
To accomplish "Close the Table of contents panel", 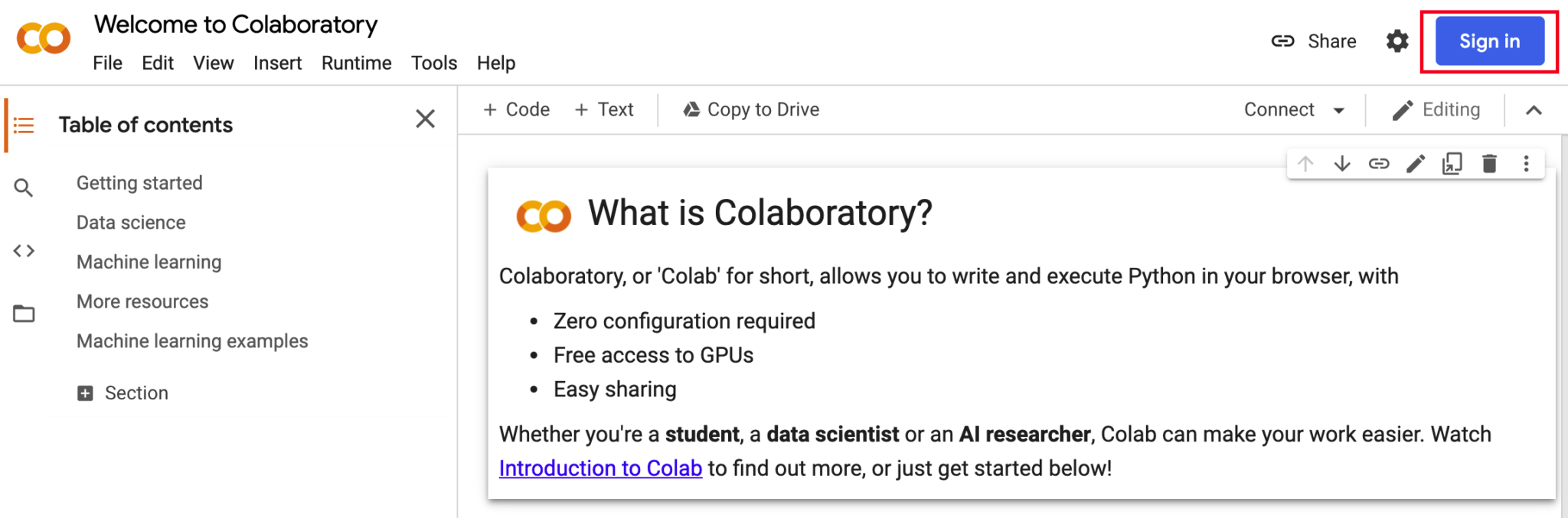I will [426, 119].
